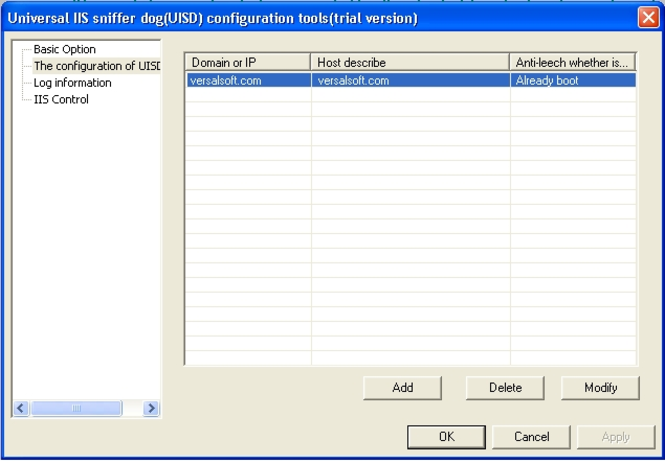Select Basic Option in the tree
This screenshot has height=463, width=665.
click(x=64, y=49)
